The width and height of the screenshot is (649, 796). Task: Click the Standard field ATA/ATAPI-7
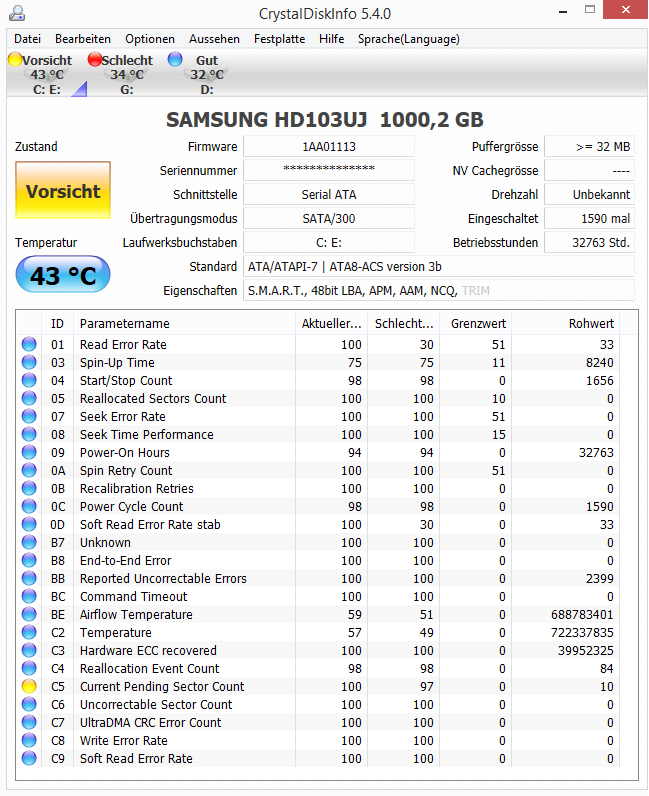[x=439, y=267]
